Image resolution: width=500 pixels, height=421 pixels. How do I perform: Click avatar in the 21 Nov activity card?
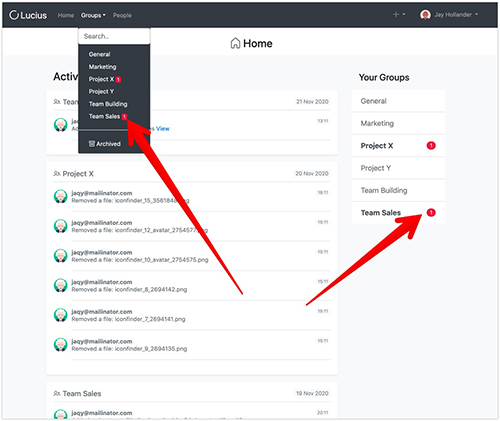pos(61,125)
